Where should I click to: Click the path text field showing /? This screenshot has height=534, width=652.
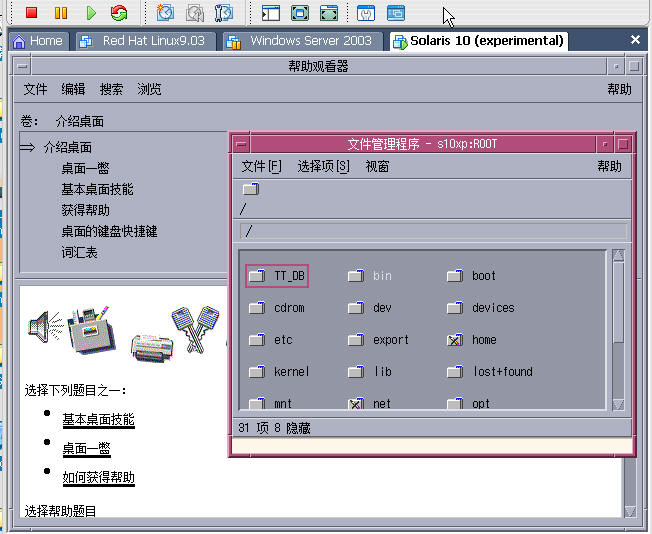pos(433,231)
